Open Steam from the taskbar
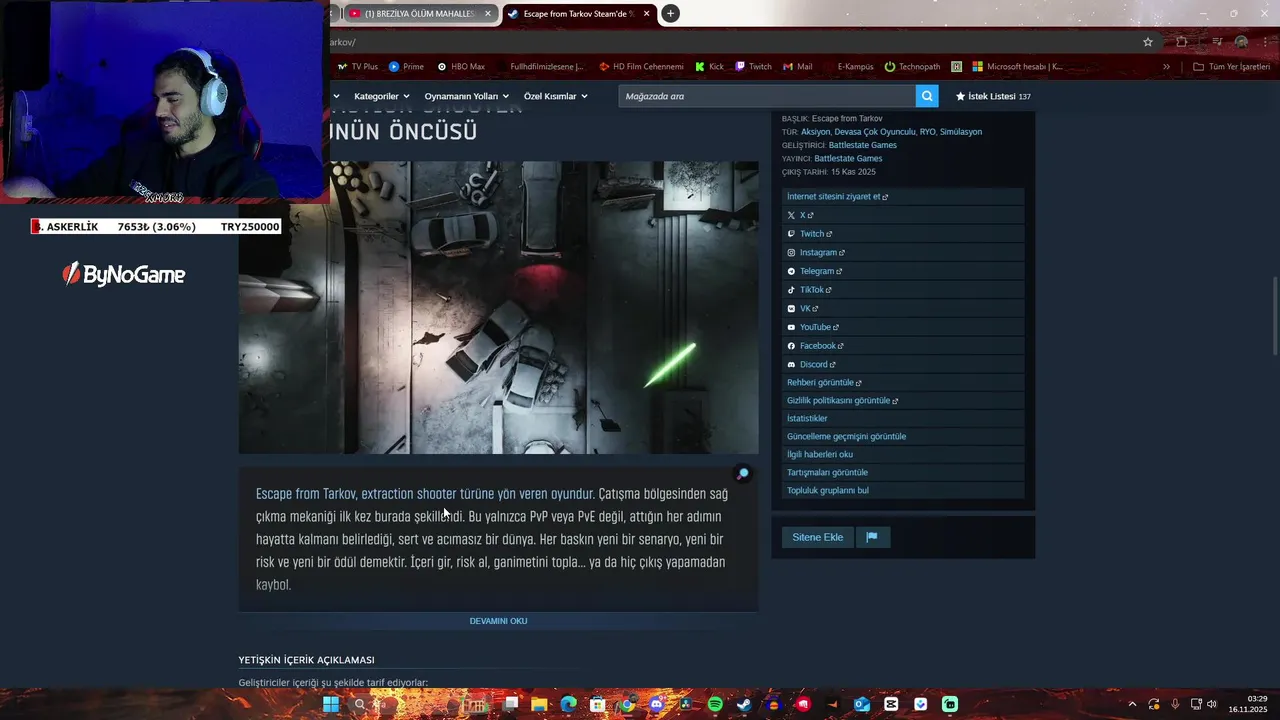The width and height of the screenshot is (1280, 720). tap(744, 704)
